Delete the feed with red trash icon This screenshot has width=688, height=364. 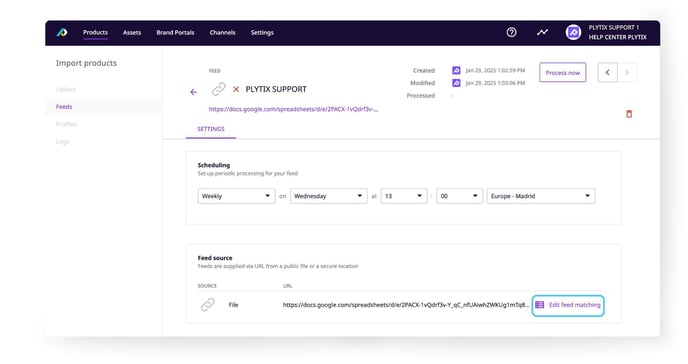tap(629, 114)
